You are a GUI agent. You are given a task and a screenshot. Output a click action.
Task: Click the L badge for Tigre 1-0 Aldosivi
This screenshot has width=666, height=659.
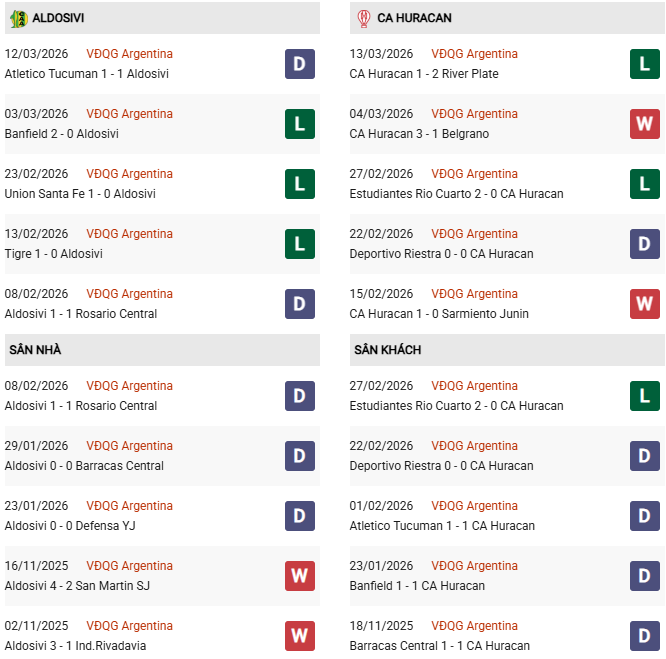click(x=300, y=244)
